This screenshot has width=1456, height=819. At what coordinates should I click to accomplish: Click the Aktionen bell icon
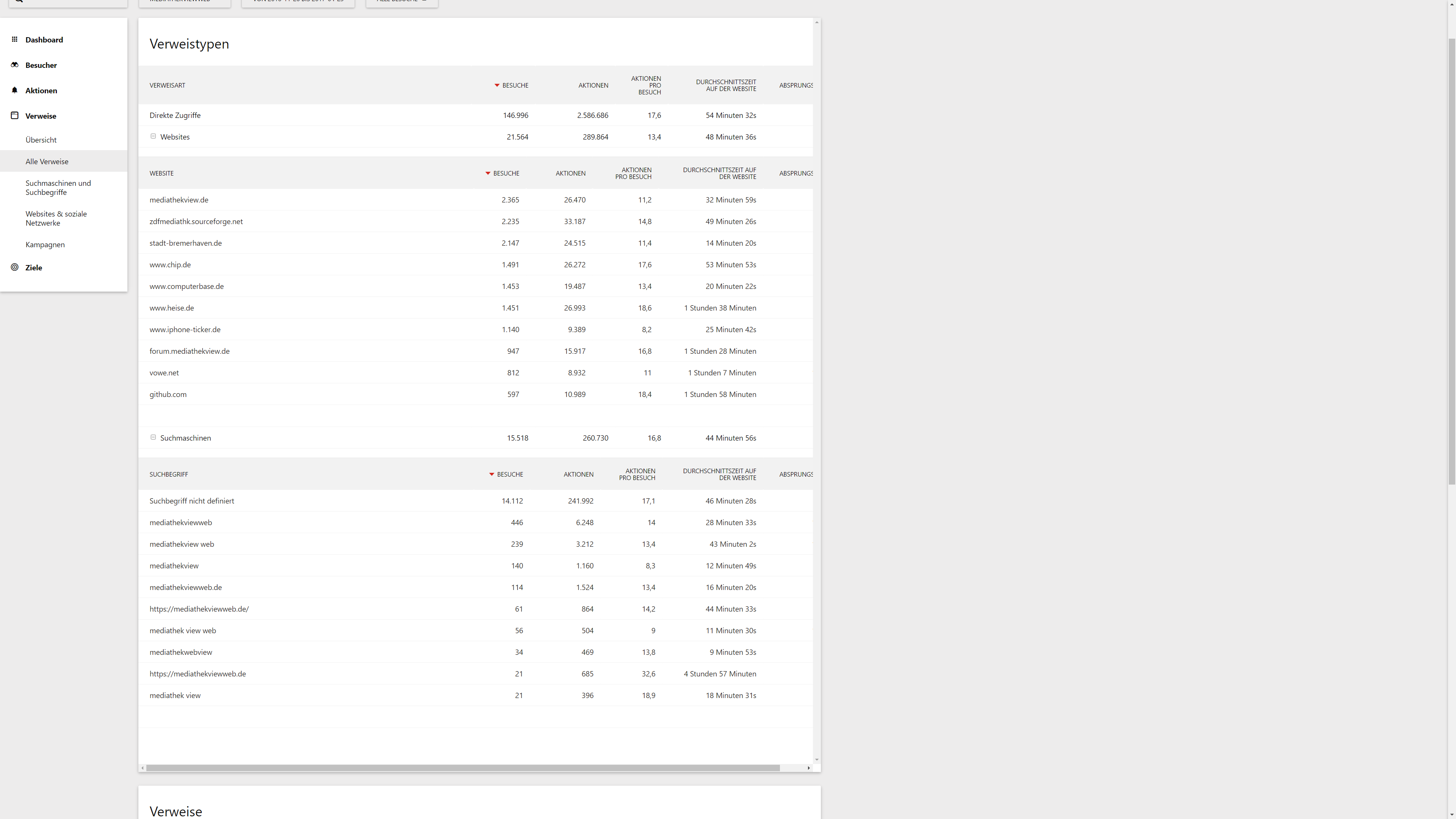pyautogui.click(x=15, y=91)
